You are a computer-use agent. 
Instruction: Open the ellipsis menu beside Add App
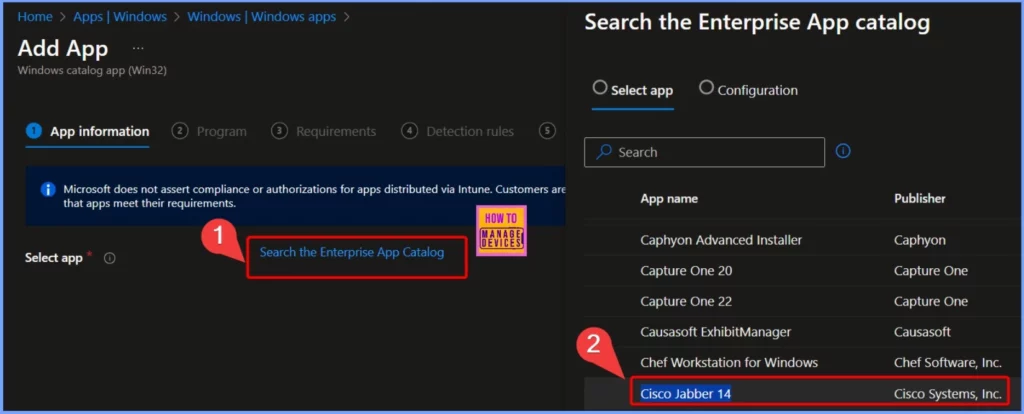(x=138, y=48)
